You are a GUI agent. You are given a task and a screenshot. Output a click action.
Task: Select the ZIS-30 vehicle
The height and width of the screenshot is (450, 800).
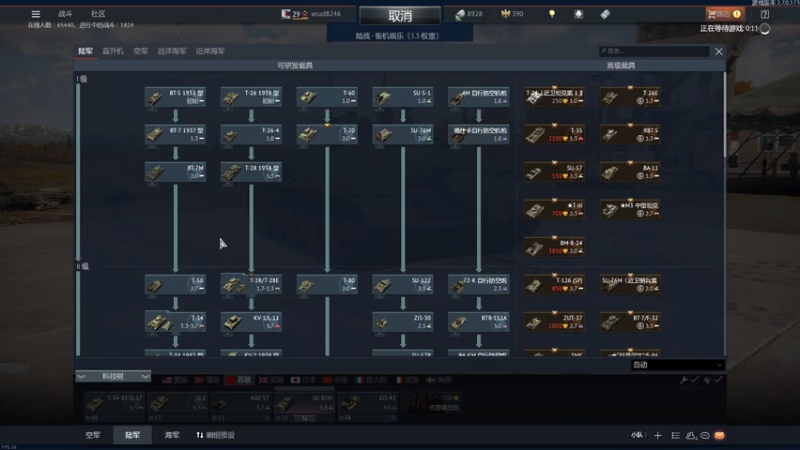pyautogui.click(x=403, y=322)
